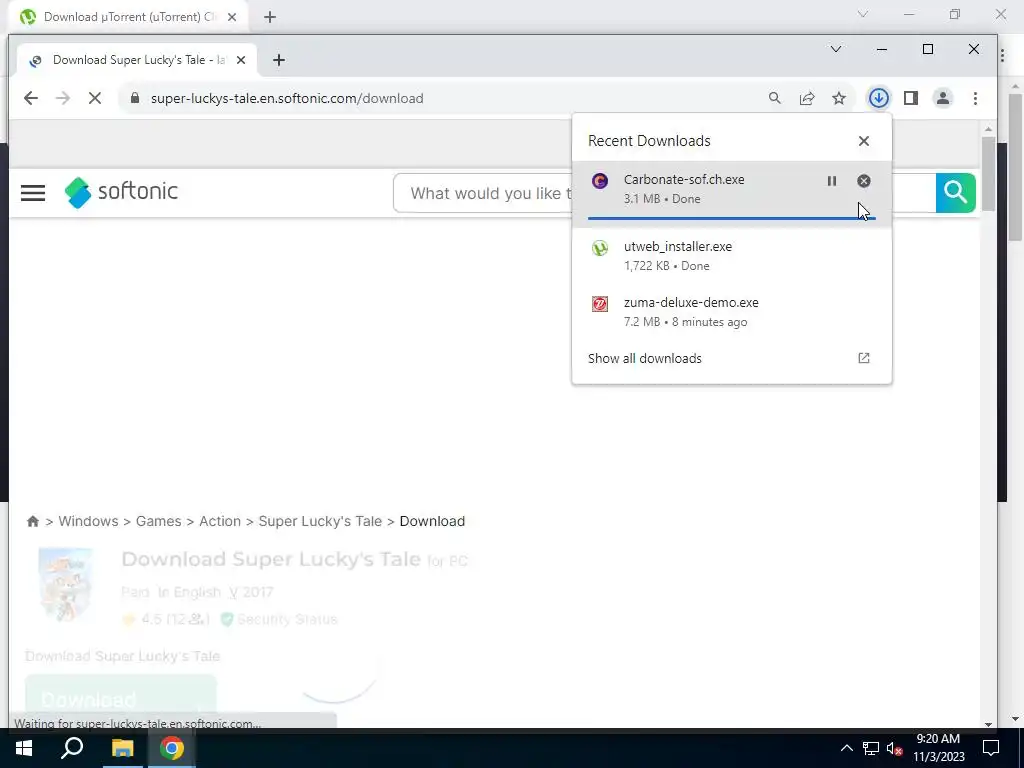
Task: Open network status tray icon
Action: point(871,748)
